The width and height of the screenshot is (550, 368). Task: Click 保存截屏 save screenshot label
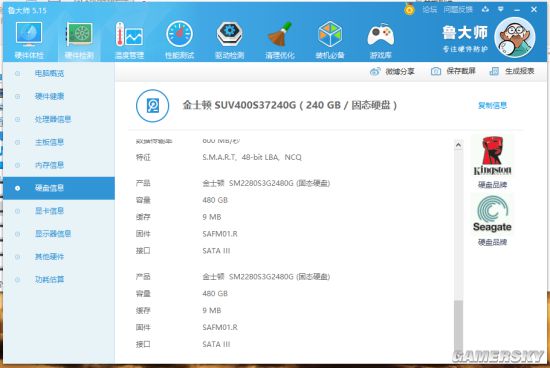click(461, 71)
